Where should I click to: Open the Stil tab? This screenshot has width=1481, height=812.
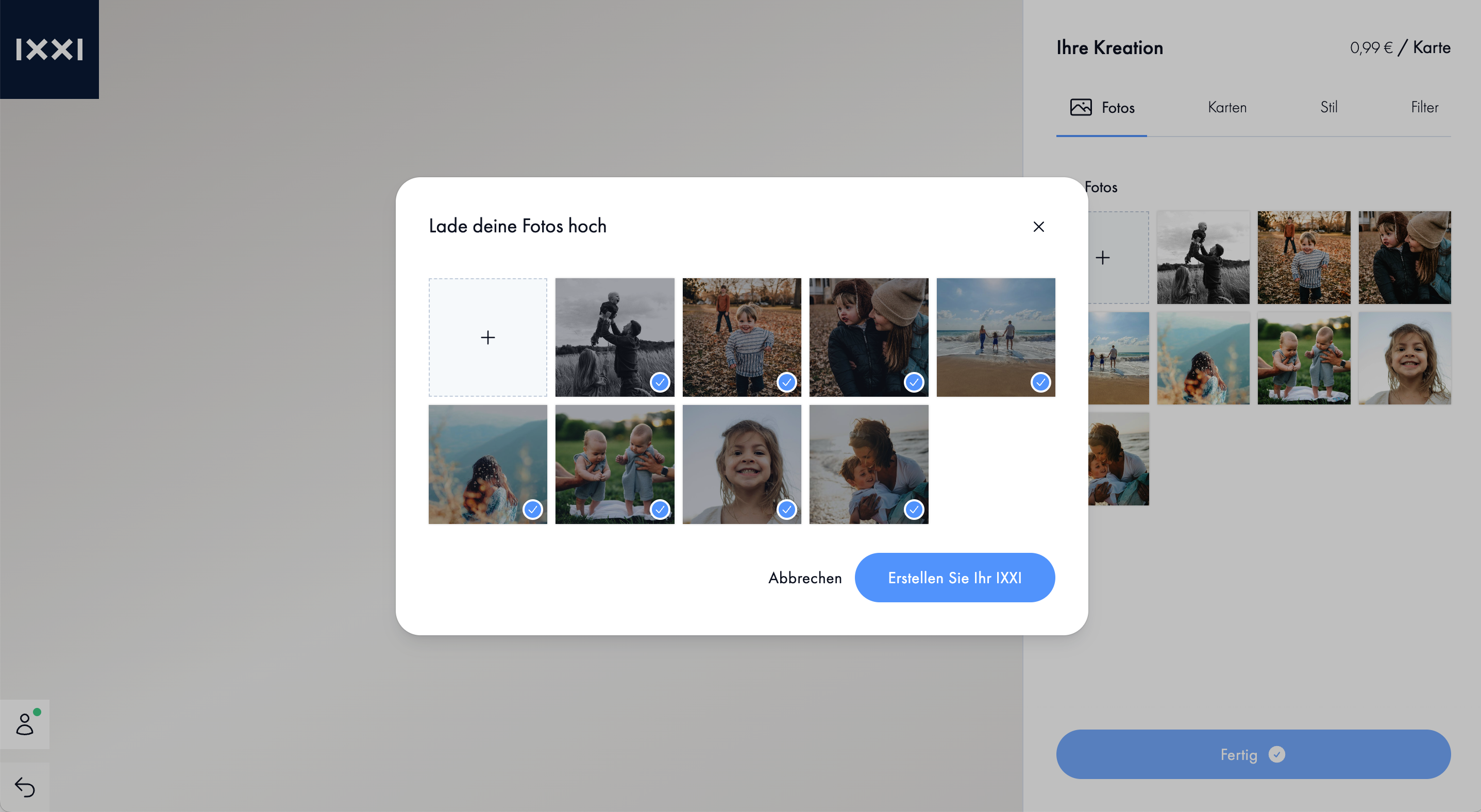click(x=1328, y=108)
